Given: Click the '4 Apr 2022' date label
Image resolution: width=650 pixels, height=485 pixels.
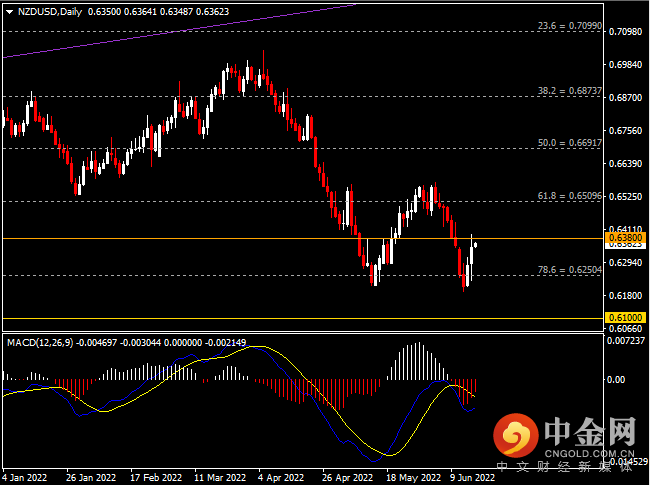Looking at the screenshot, I should tap(281, 478).
